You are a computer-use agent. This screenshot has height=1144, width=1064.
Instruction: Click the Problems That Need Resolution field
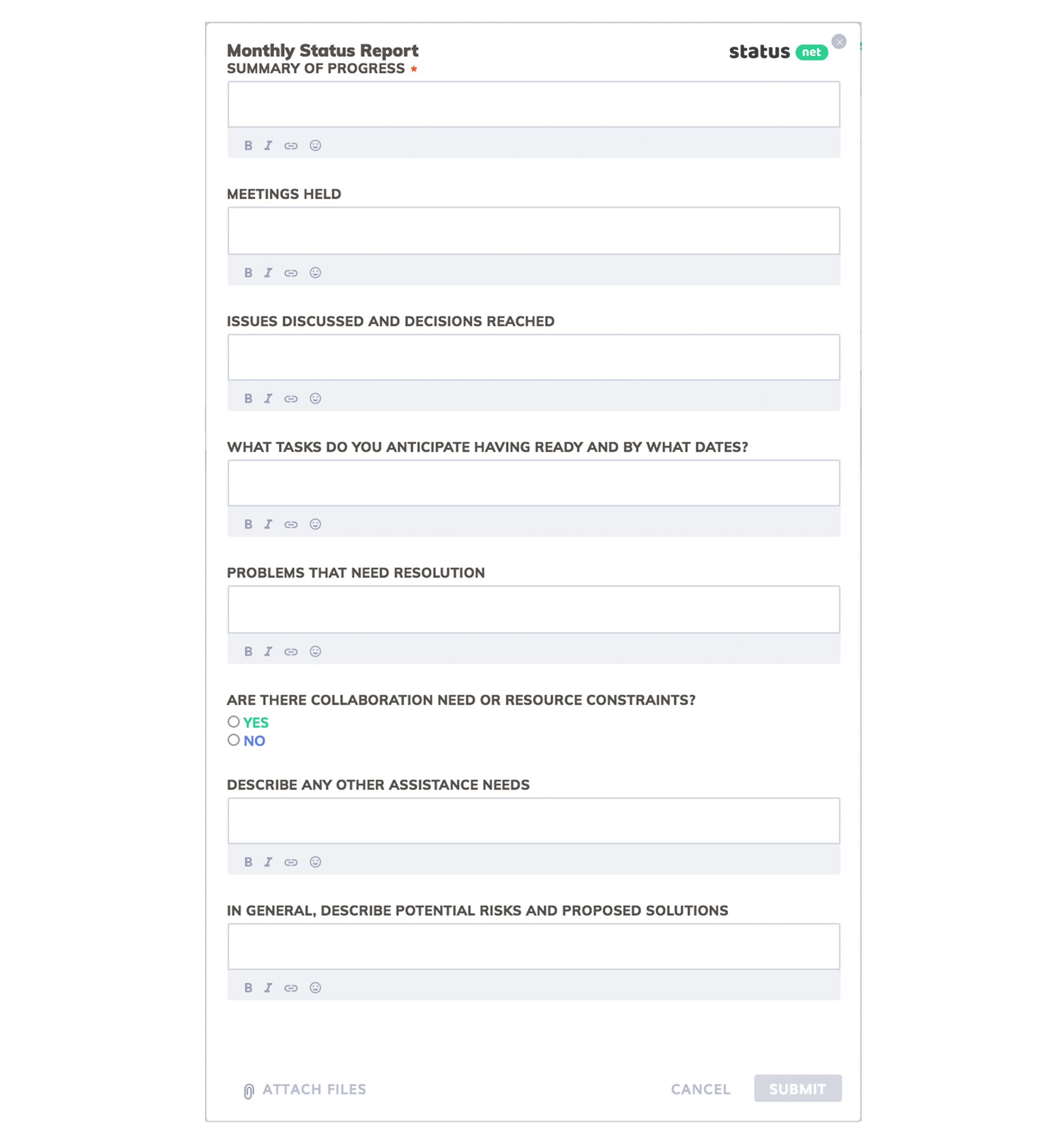(x=533, y=608)
